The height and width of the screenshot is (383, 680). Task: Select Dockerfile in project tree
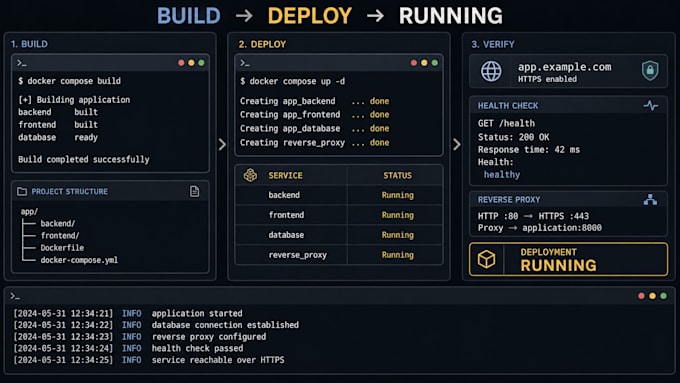click(62, 248)
